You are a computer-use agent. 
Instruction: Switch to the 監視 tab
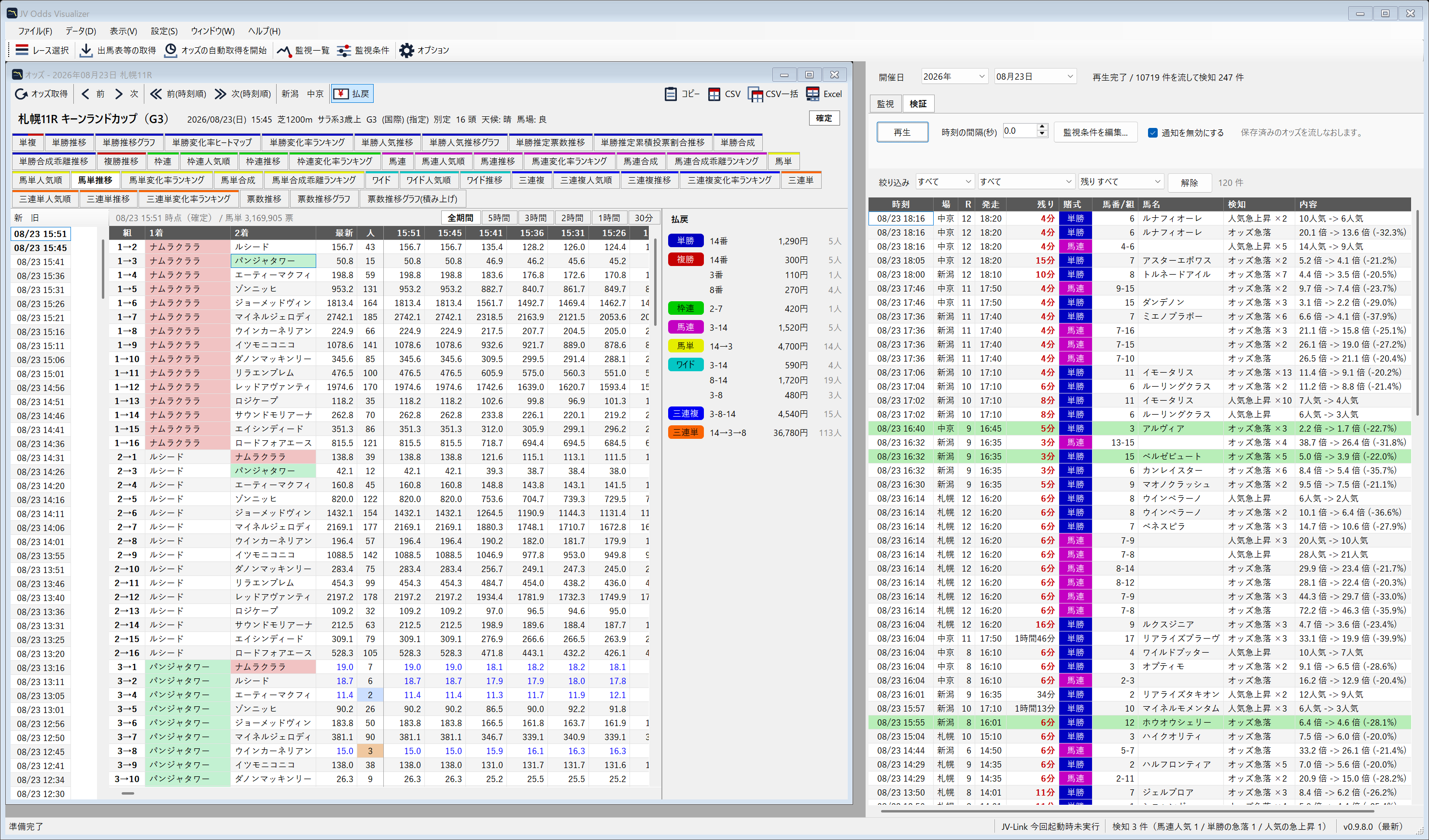click(885, 104)
